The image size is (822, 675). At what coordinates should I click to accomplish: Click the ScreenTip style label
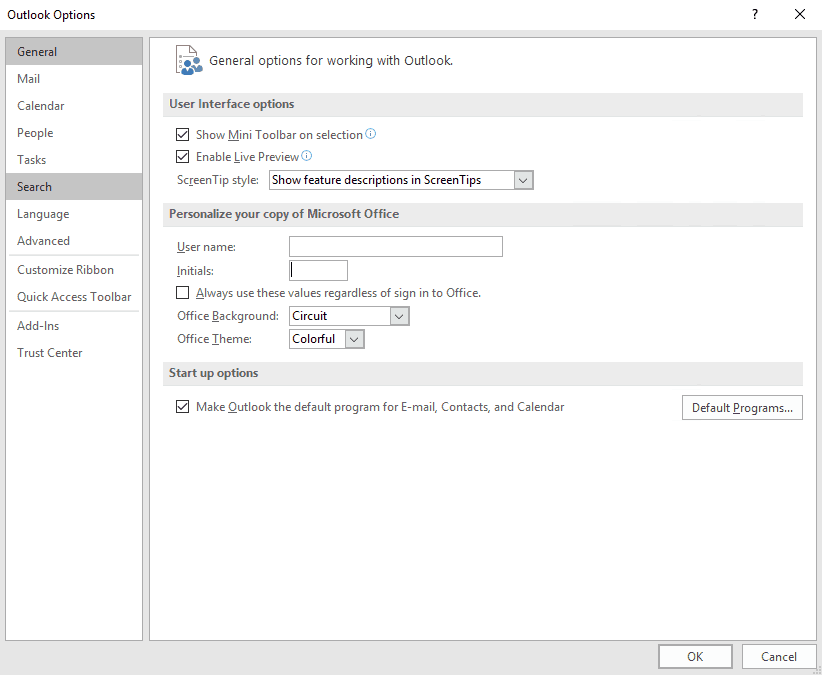pyautogui.click(x=218, y=180)
